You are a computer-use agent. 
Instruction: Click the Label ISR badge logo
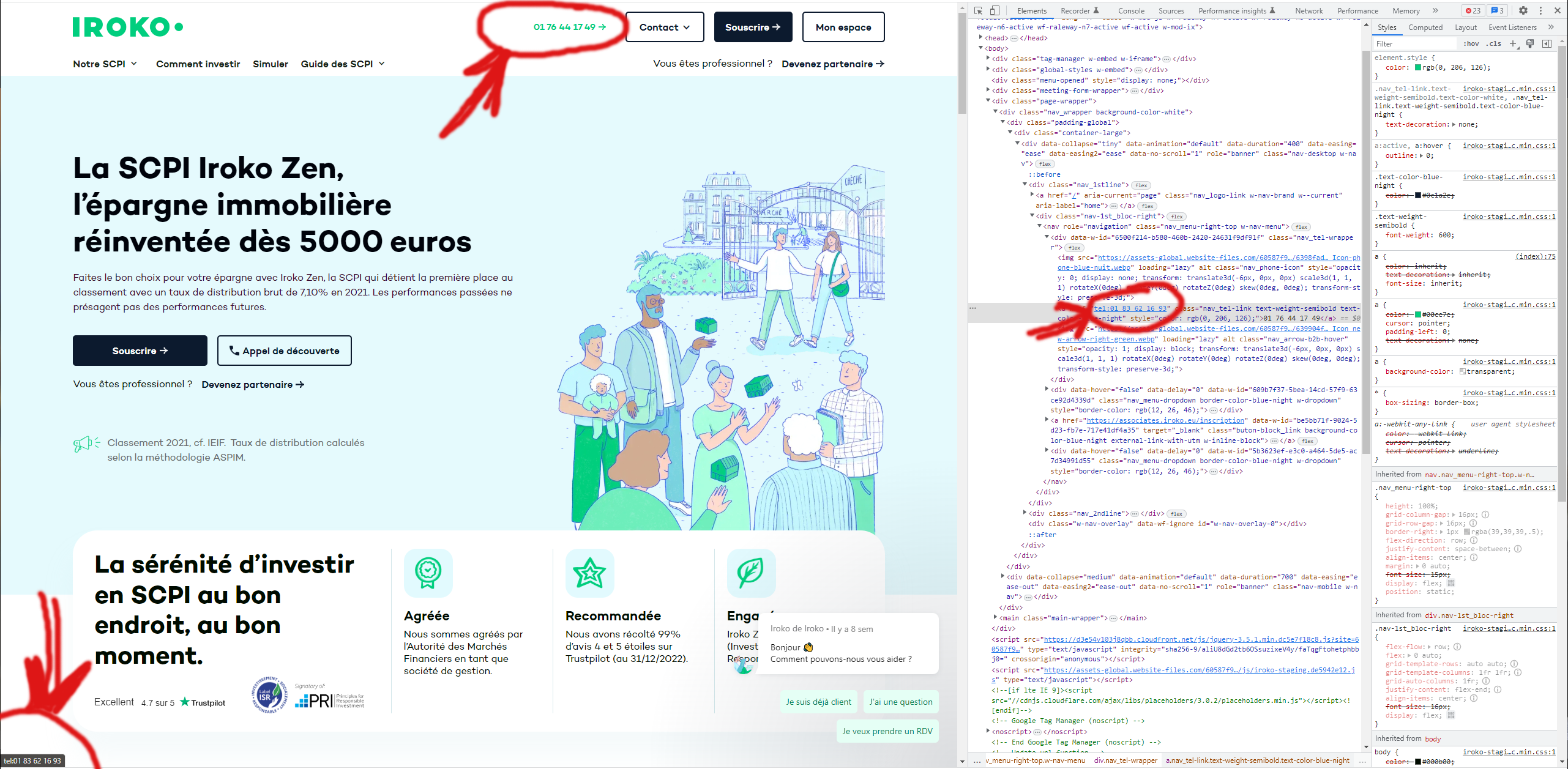269,695
